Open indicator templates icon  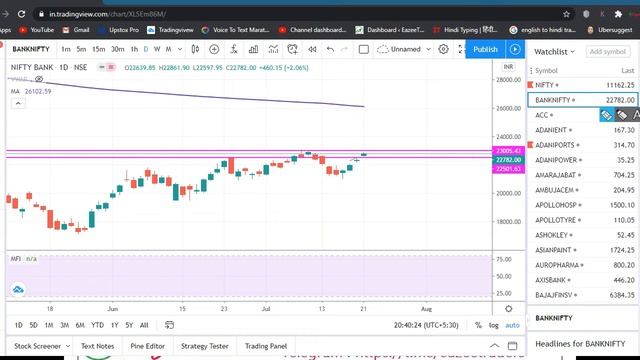(273, 49)
